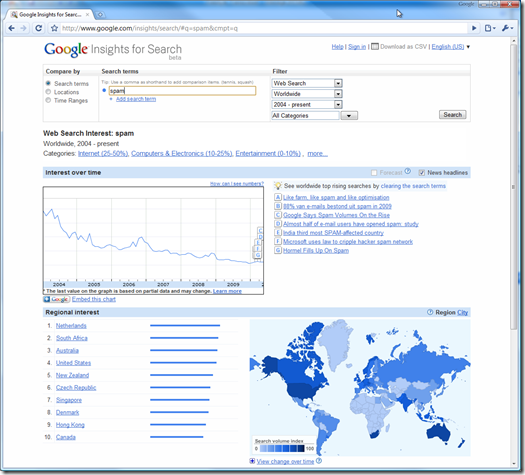The width and height of the screenshot is (525, 475).
Task: Open the South Africa region link
Action: (x=72, y=338)
